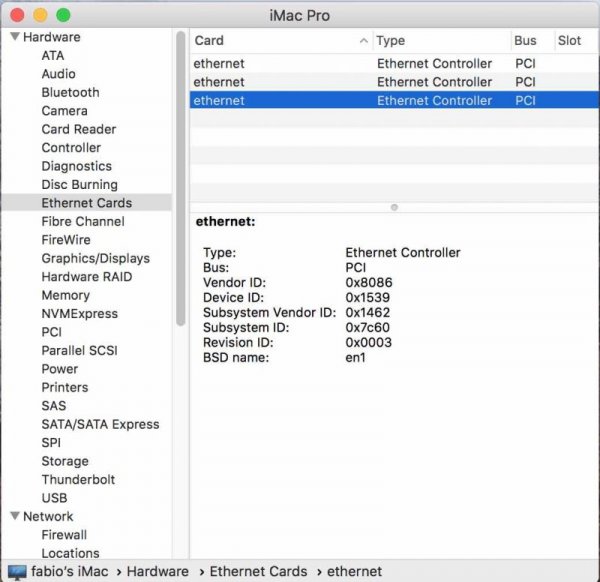This screenshot has height=582, width=600.
Task: Click Subsystem Vendor ID value 0x1462
Action: tap(368, 313)
